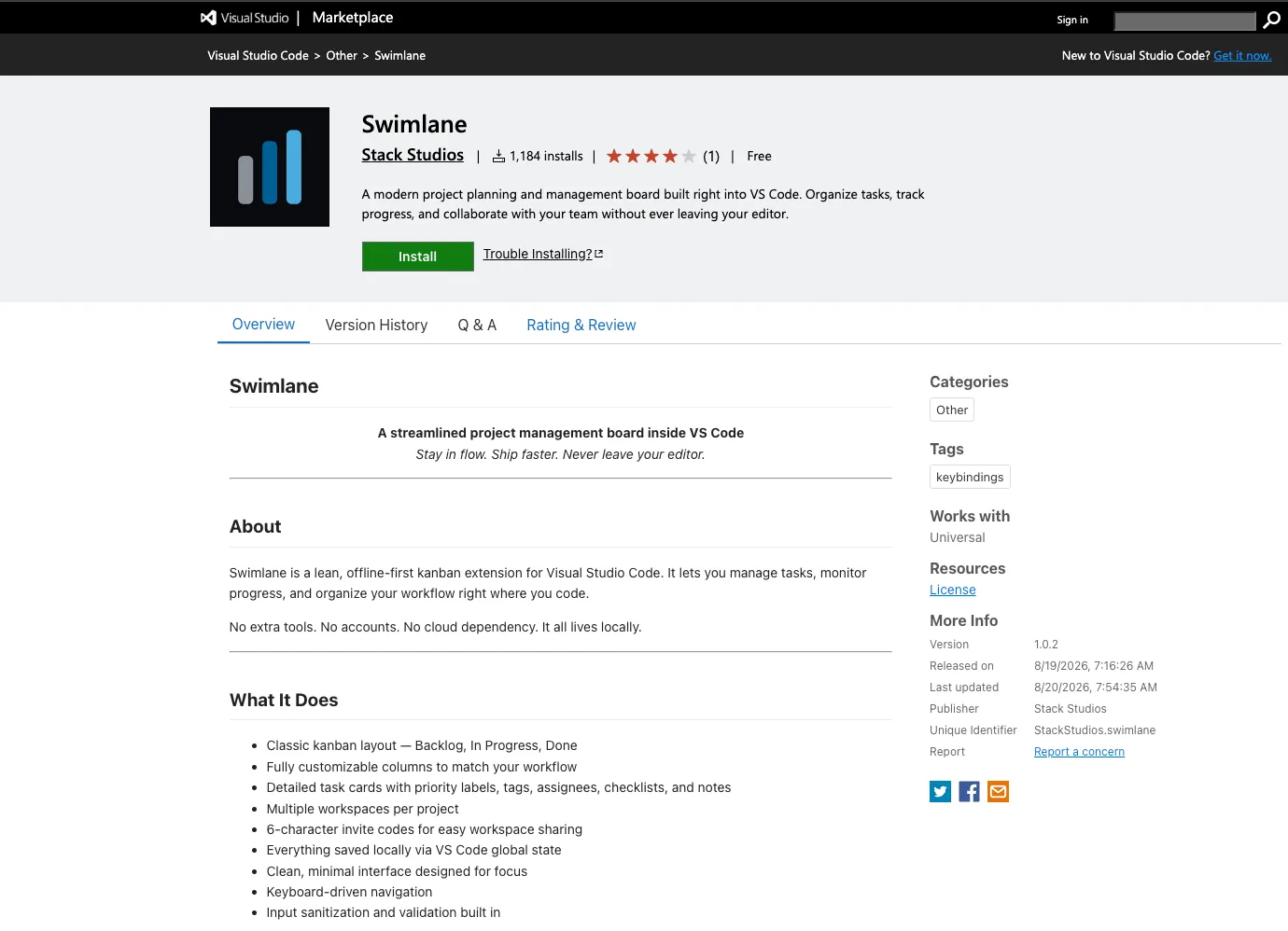Click Last updated date 8/20/2026, 7:54:35 AM

1096,688
